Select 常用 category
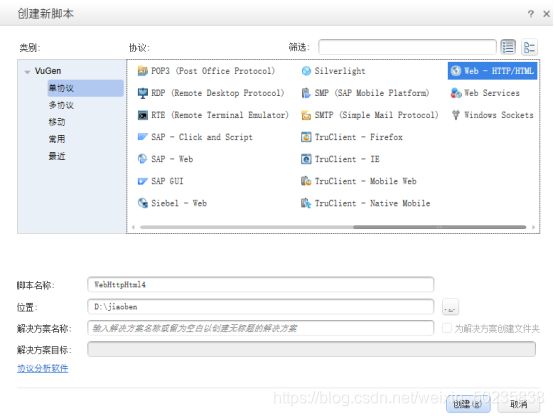Viewport: 554px width, 416px height. (57, 139)
